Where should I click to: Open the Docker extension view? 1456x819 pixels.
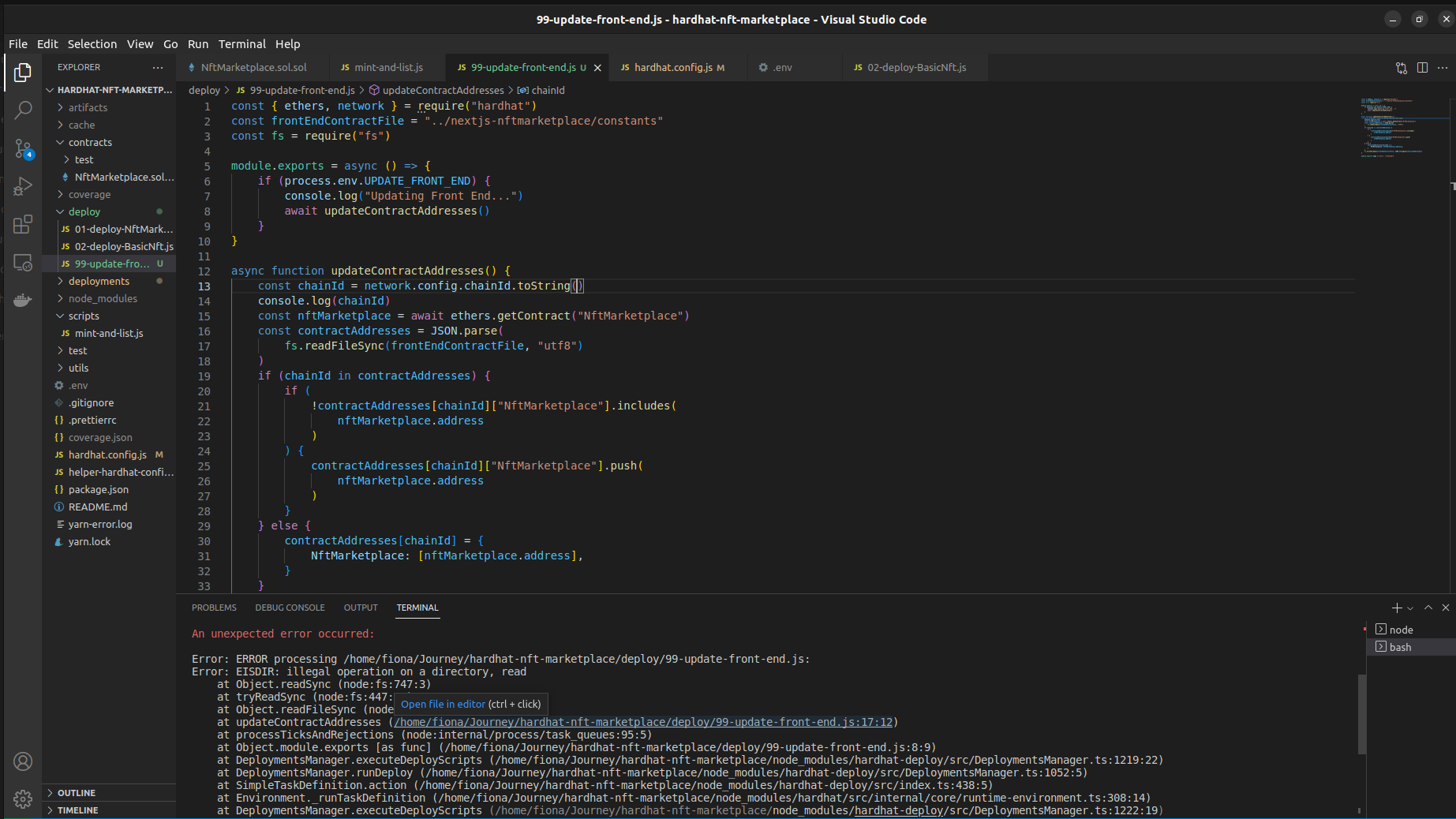23,300
